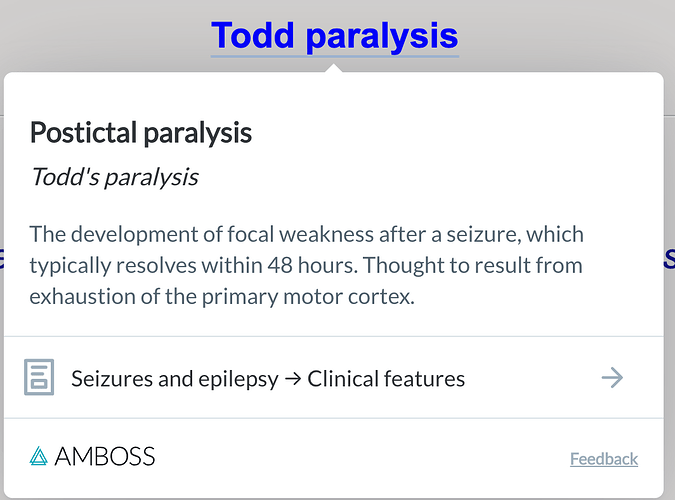Click the Postictal paralysis title
This screenshot has width=675, height=500.
pos(141,133)
